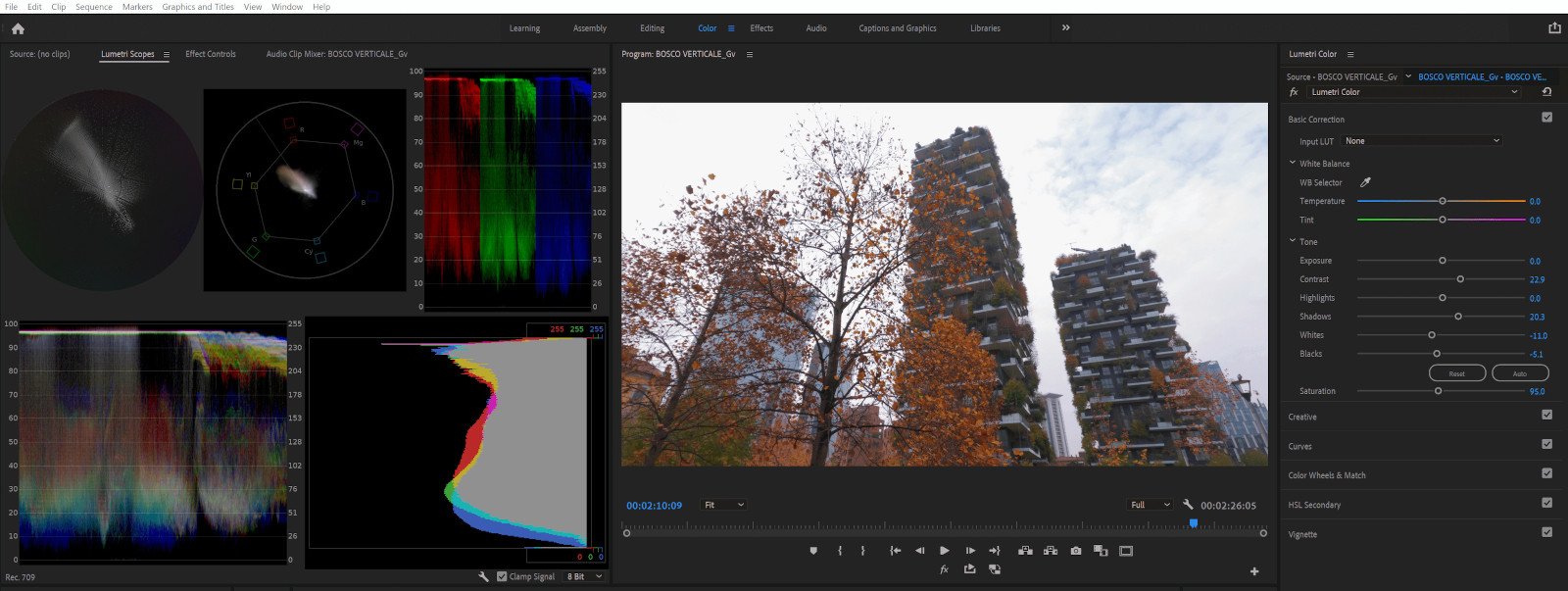Switch to the Effects workspace
This screenshot has width=1568, height=591.
761,28
